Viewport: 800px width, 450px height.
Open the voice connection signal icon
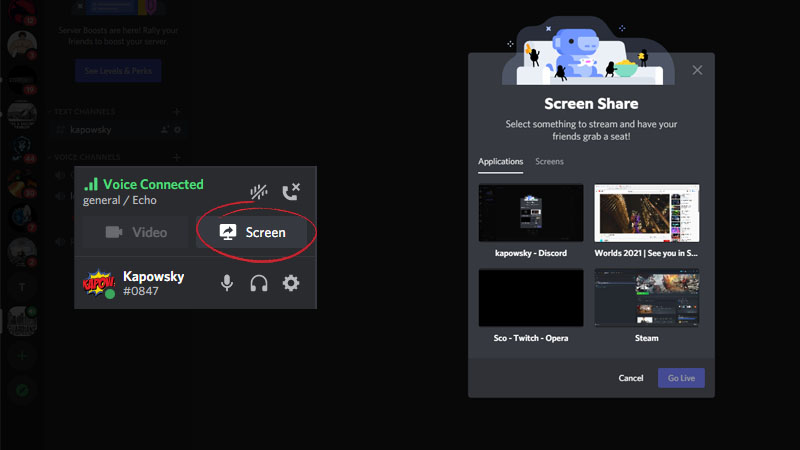91,184
